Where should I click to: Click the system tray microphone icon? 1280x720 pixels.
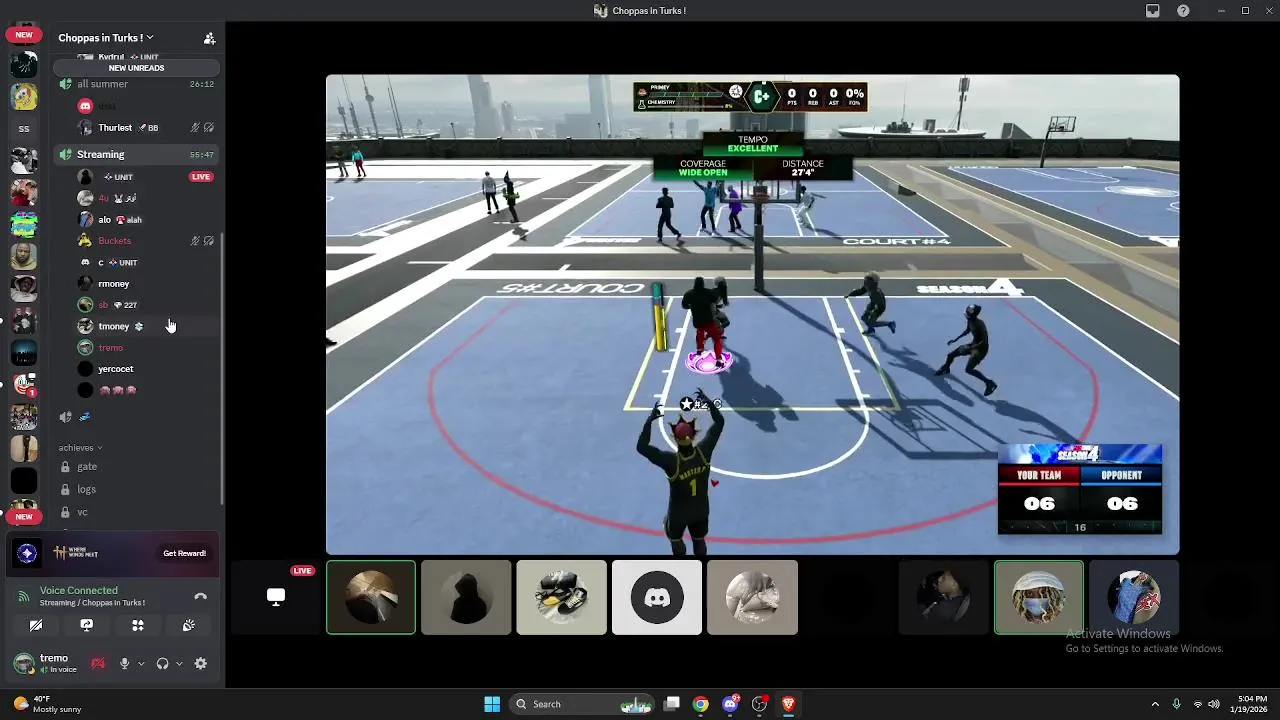1176,704
